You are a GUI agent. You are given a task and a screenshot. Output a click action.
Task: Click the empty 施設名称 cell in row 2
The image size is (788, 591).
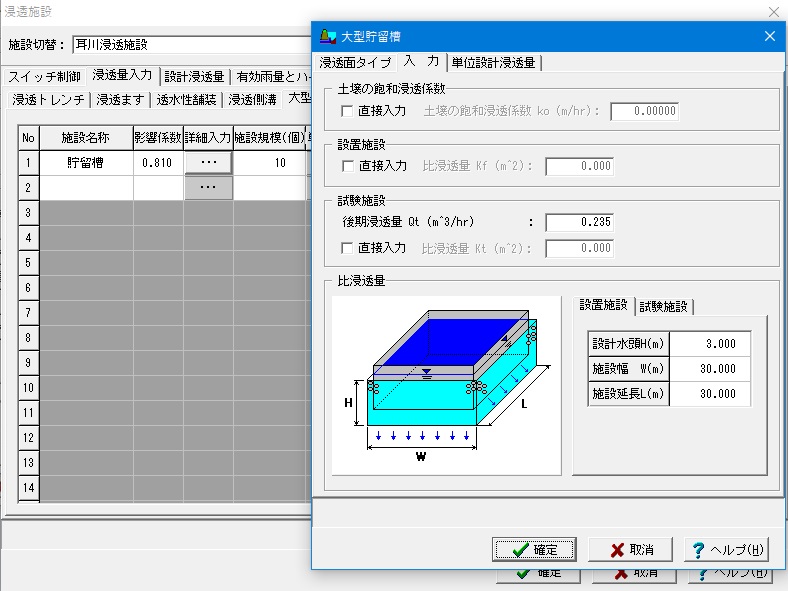[86, 187]
